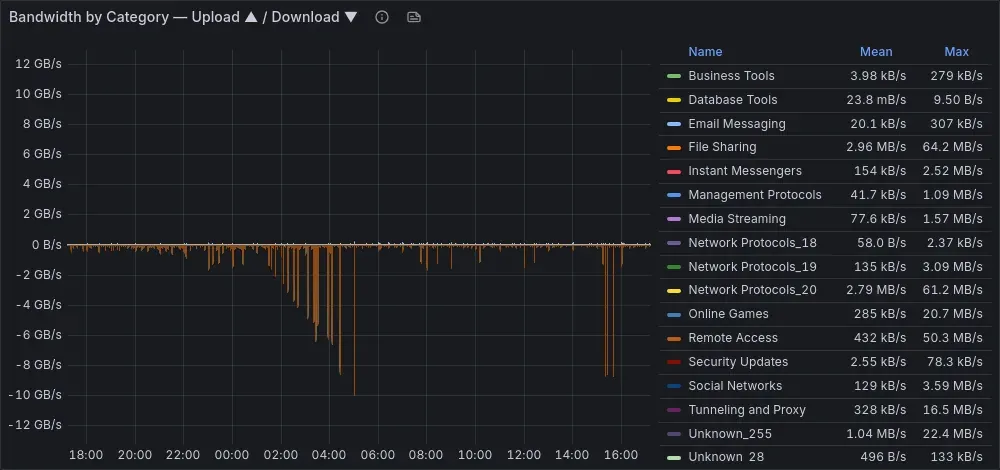Open the Media Streaming purple color swatch
The height and width of the screenshot is (470, 1000).
click(x=674, y=219)
